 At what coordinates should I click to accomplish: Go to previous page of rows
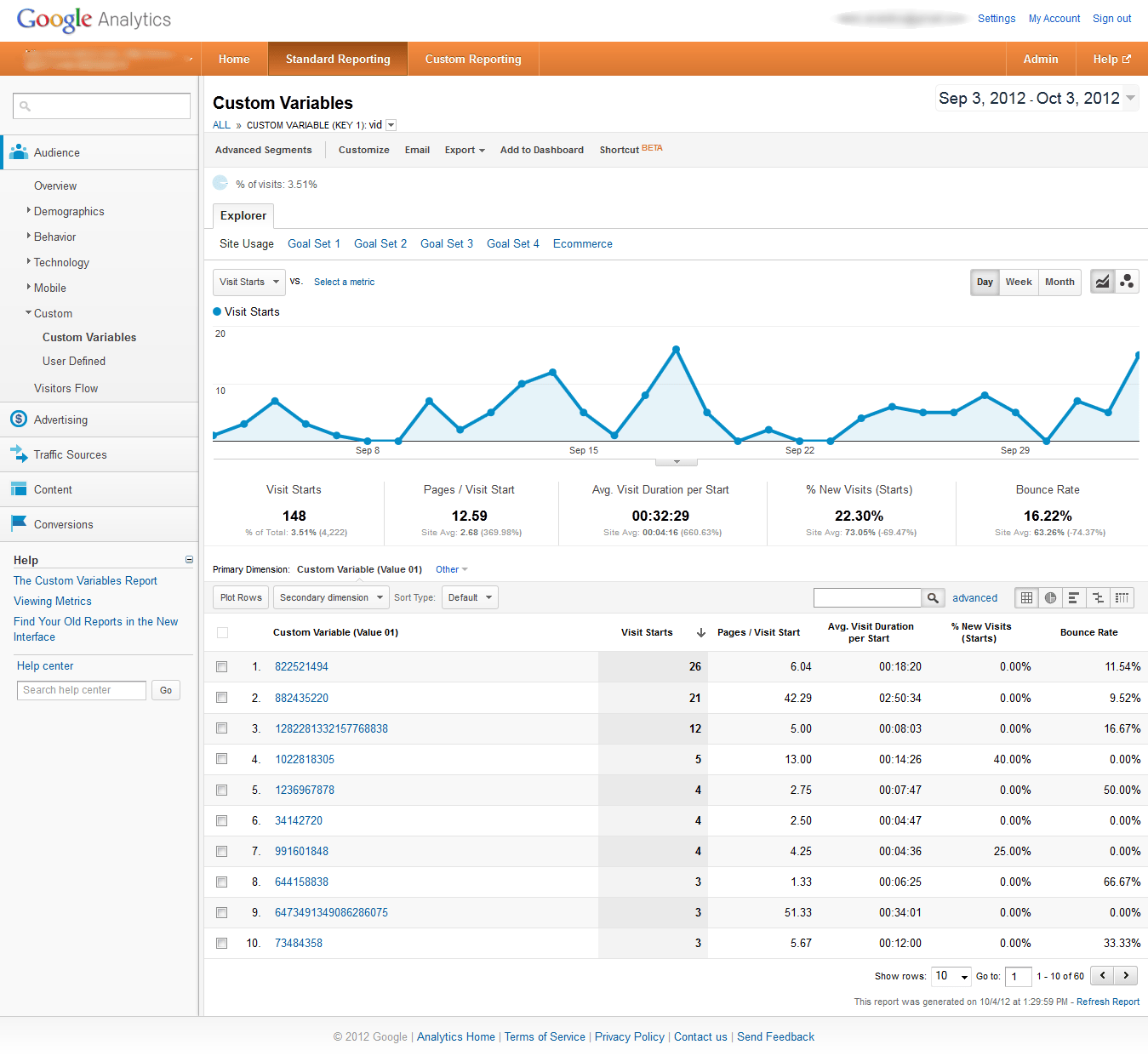1102,976
